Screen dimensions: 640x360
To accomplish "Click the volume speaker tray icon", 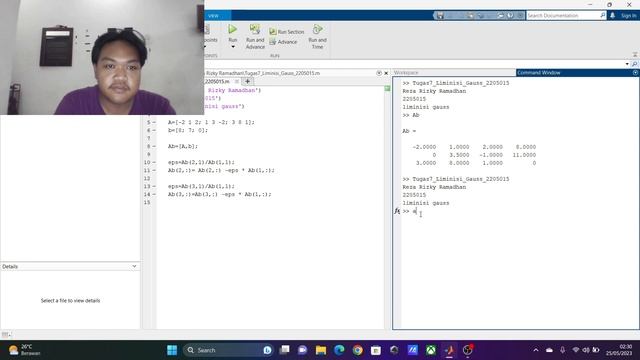I will point(586,350).
